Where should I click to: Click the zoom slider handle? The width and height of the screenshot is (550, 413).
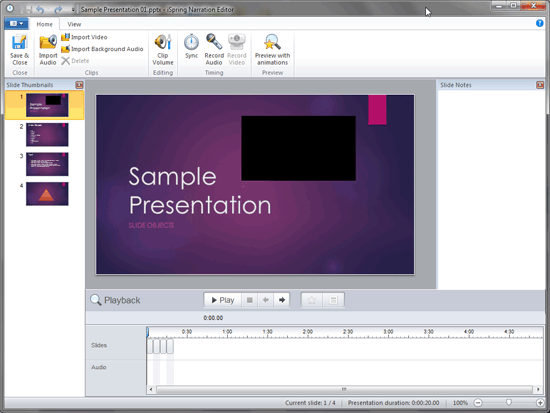[x=509, y=402]
